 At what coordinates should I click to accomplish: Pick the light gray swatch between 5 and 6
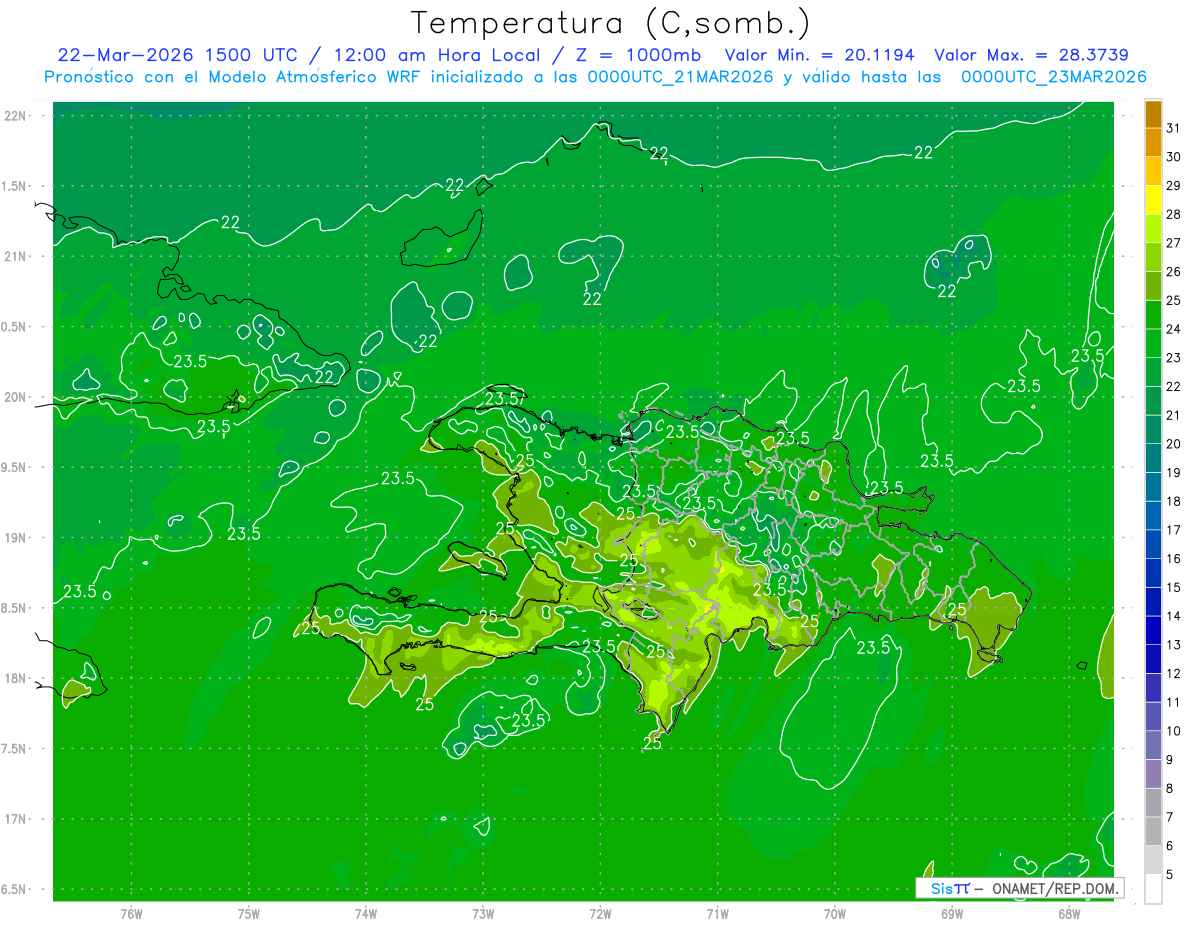tap(1153, 860)
